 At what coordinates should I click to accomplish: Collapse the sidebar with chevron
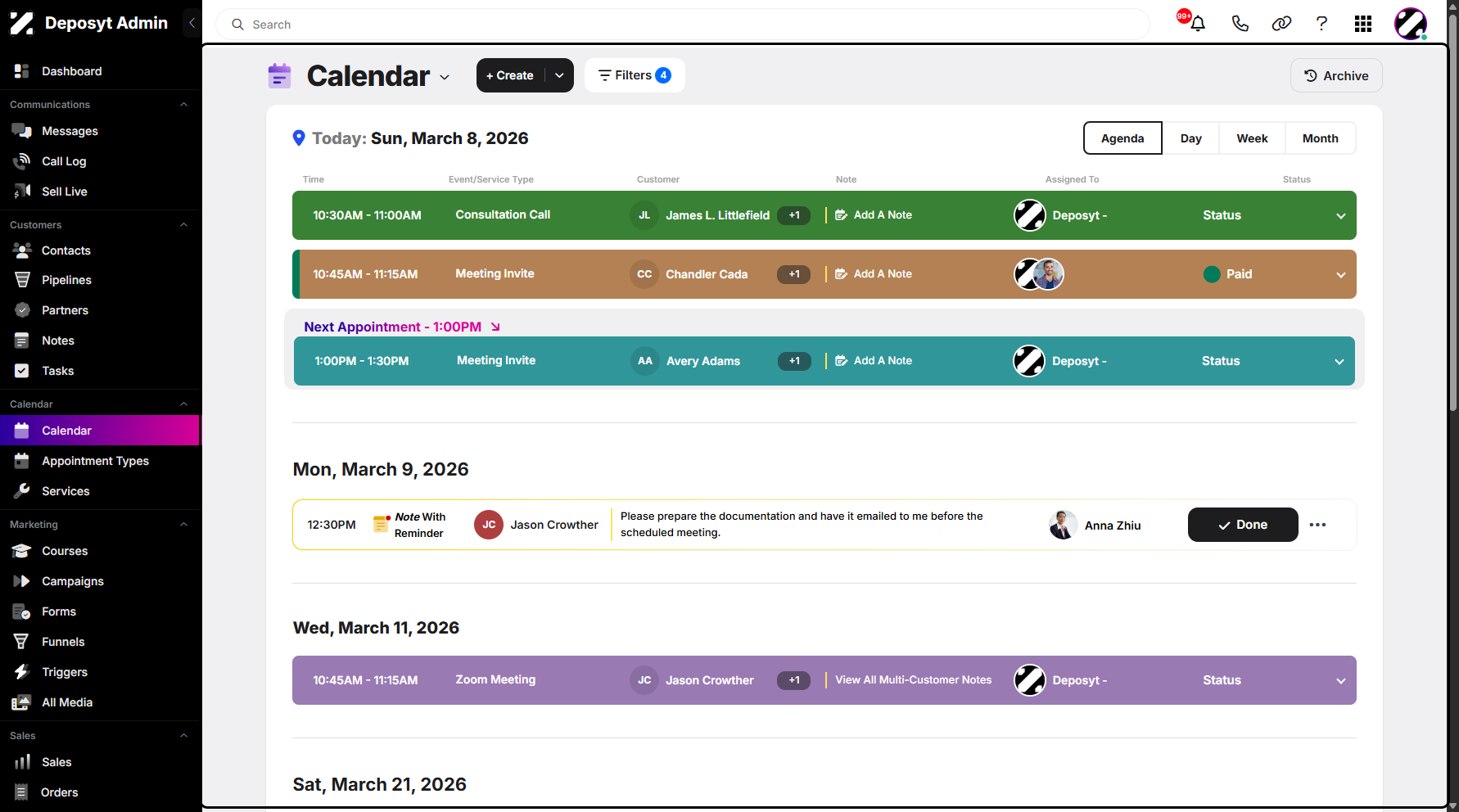[x=192, y=23]
